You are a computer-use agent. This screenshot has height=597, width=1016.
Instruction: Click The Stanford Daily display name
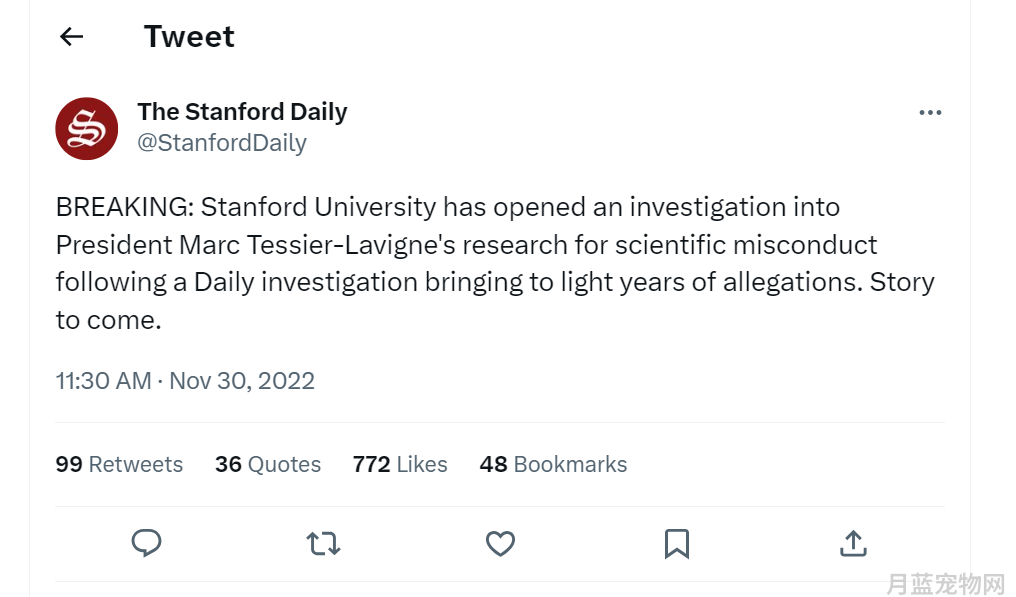(x=242, y=111)
